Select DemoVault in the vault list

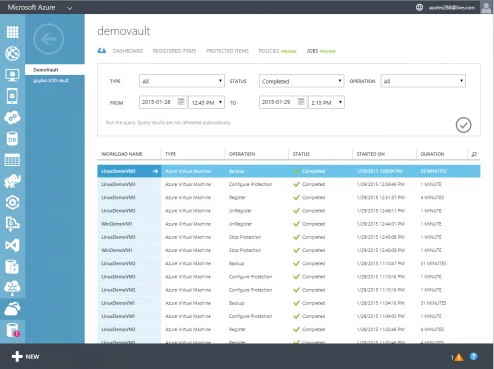click(x=55, y=70)
